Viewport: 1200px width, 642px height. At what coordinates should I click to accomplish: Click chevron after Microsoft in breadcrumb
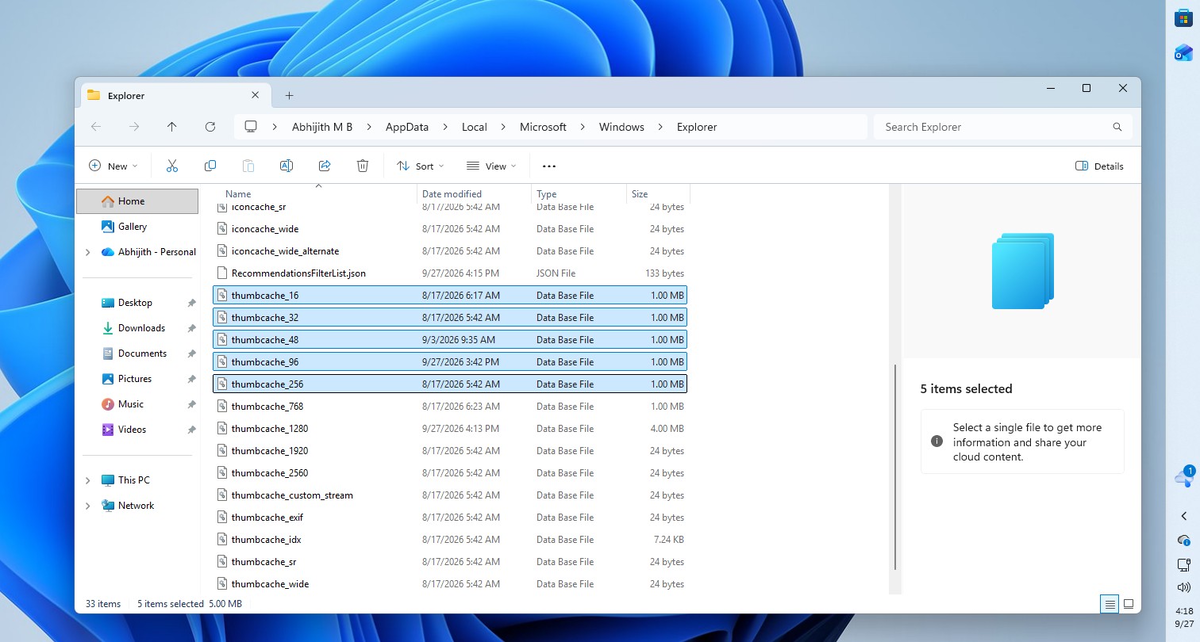(x=583, y=127)
